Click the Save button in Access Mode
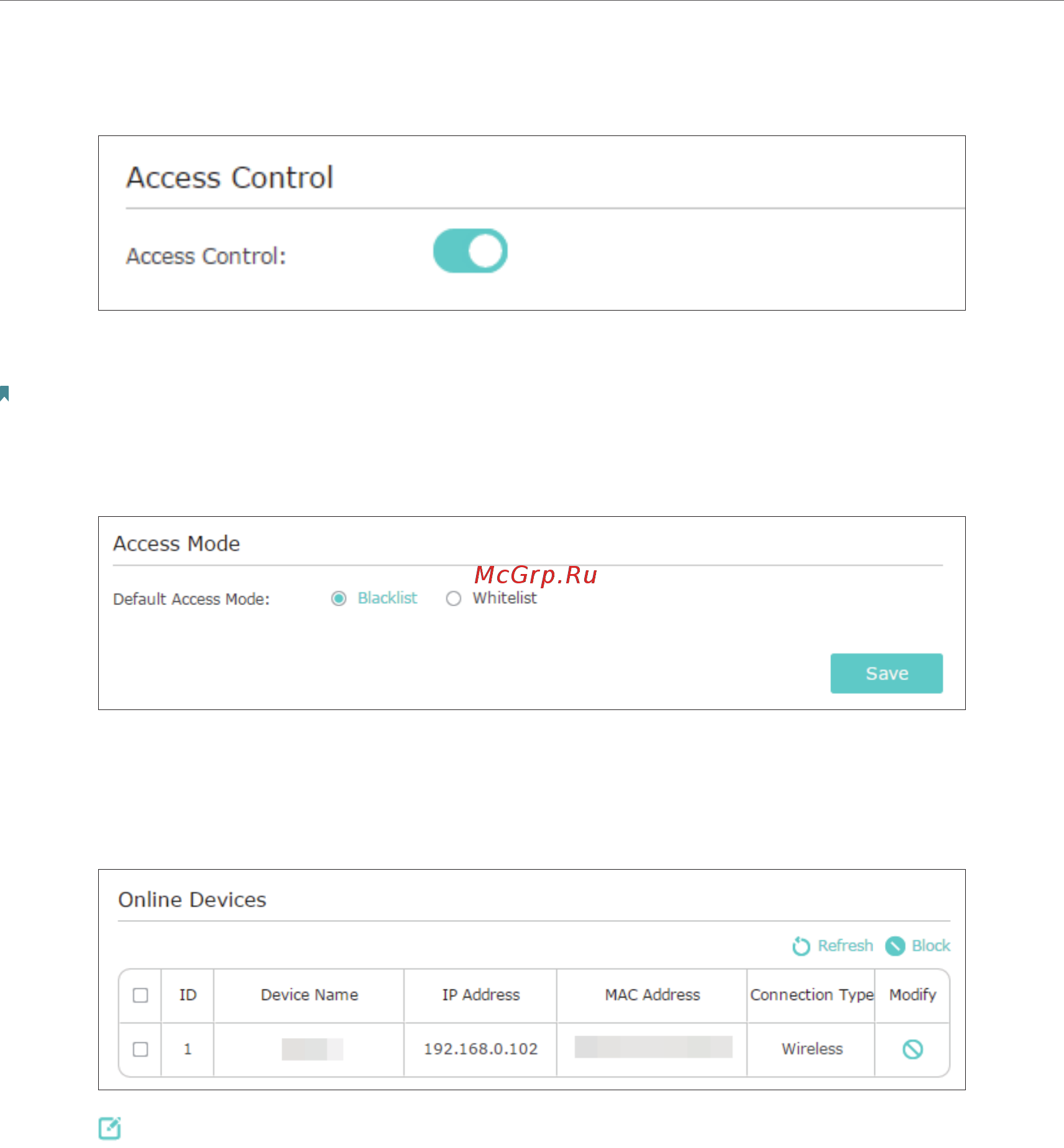This screenshot has width=1064, height=1148. click(x=886, y=673)
